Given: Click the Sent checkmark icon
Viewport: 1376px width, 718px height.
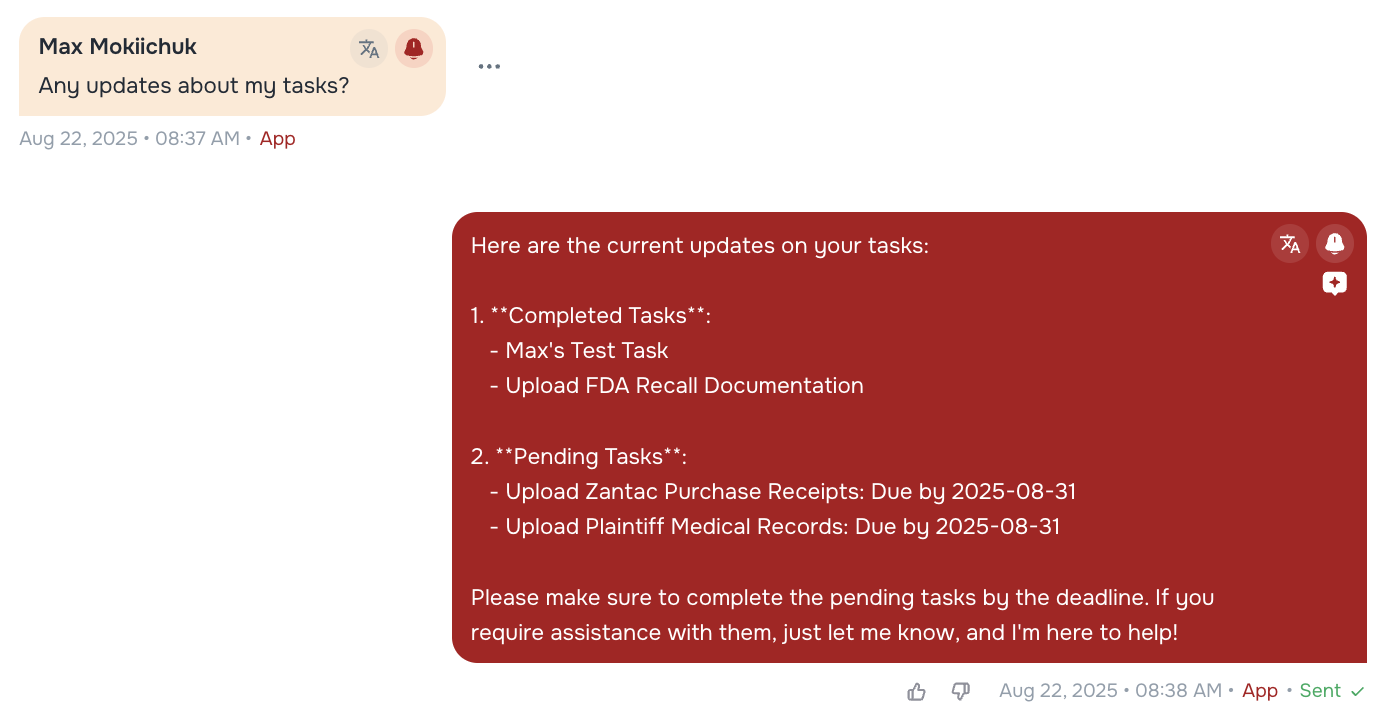Looking at the screenshot, I should pyautogui.click(x=1358, y=690).
